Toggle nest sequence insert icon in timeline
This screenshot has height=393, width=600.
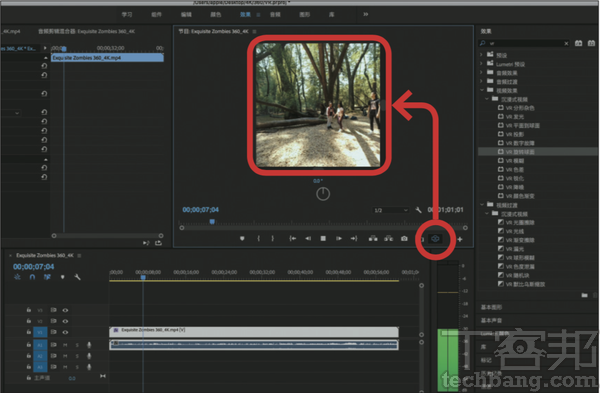pos(17,277)
